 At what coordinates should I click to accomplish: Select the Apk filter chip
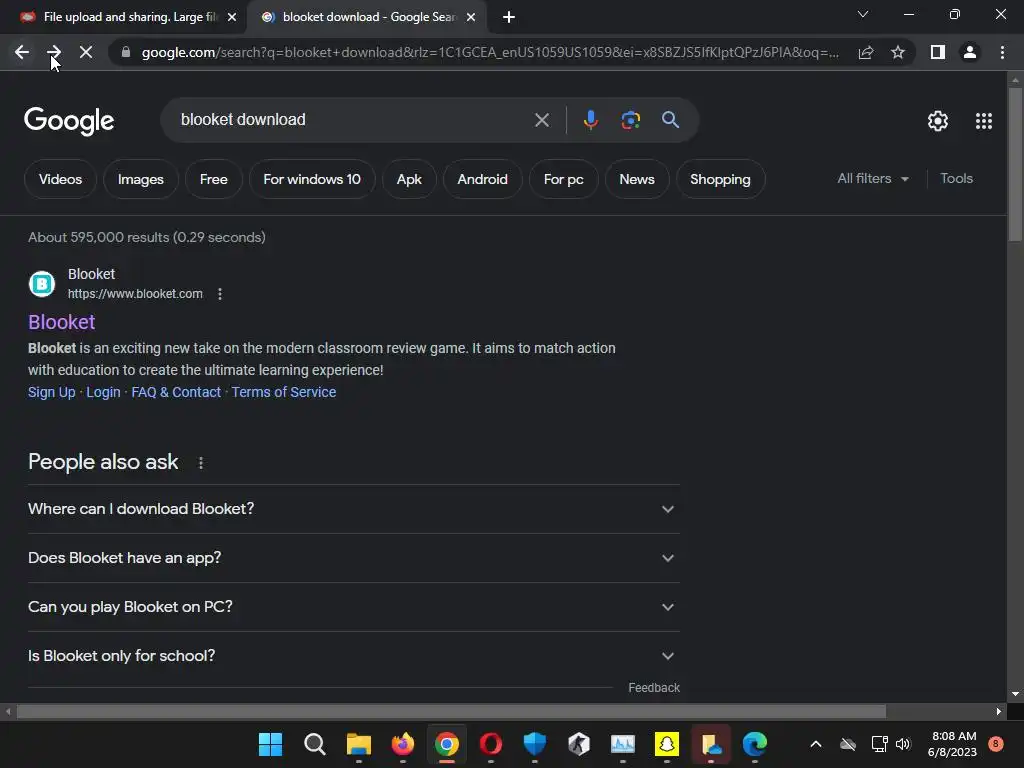click(x=409, y=179)
